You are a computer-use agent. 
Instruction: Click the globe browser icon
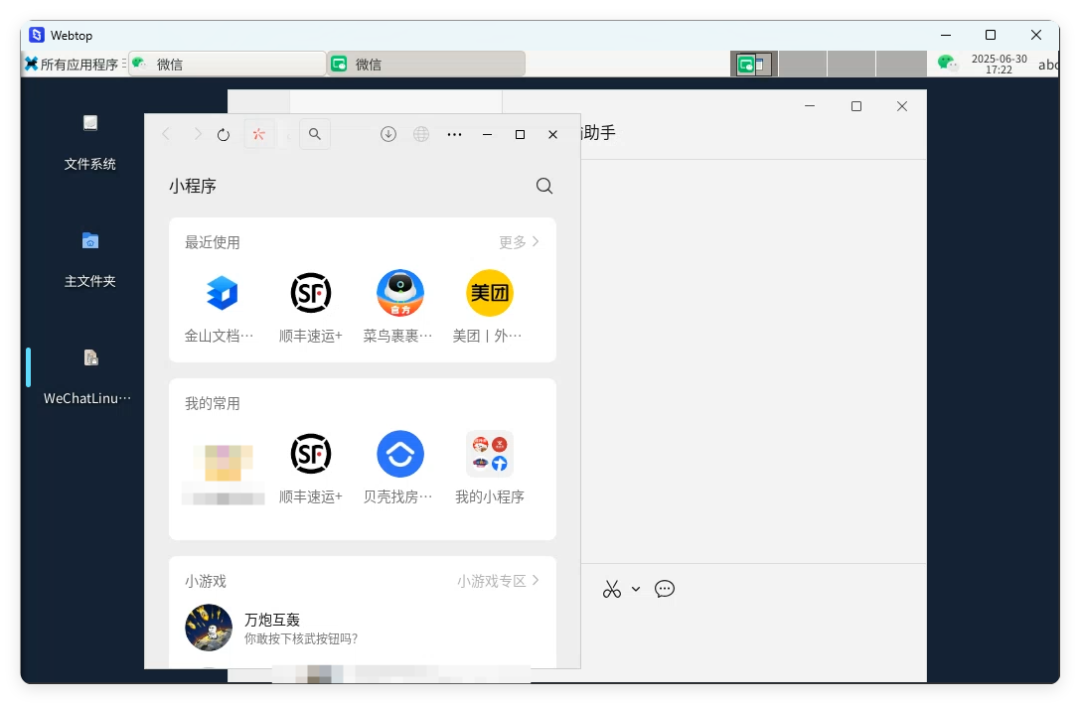[x=421, y=134]
